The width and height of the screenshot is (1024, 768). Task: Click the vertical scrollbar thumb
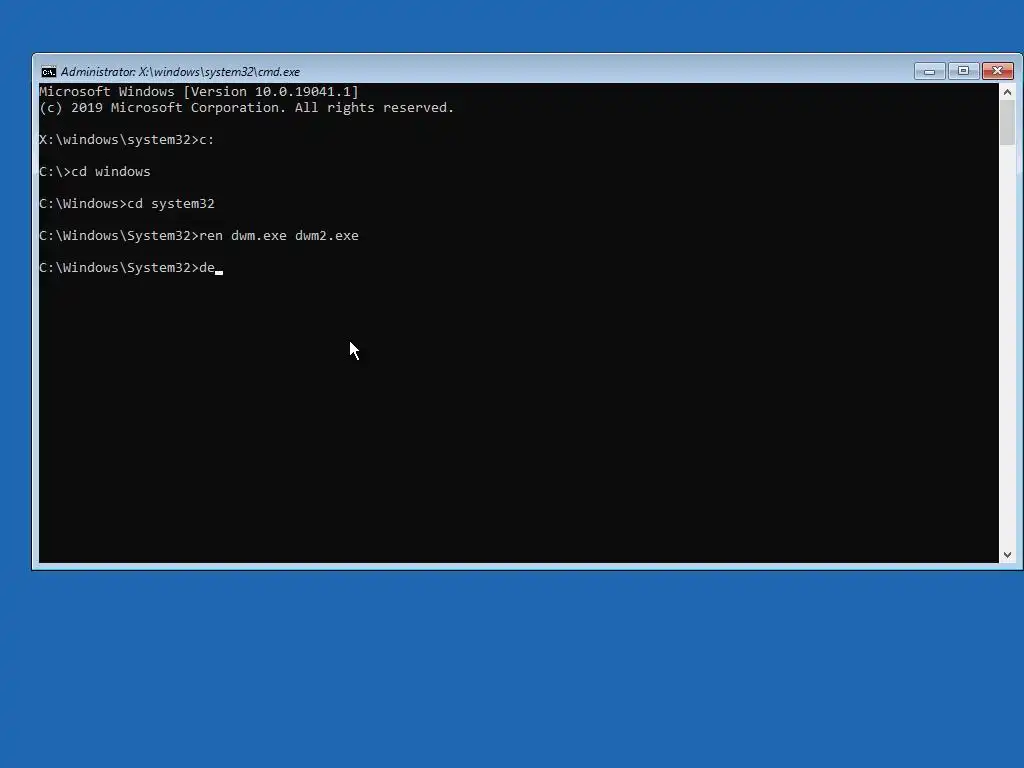[x=1007, y=123]
